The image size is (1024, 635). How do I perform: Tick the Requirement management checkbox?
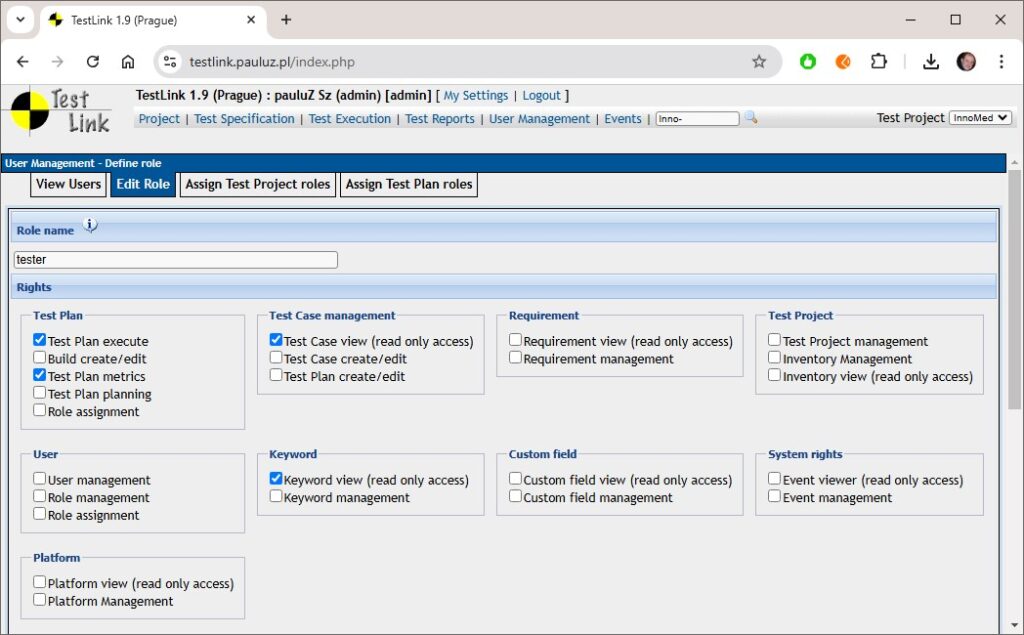point(516,358)
